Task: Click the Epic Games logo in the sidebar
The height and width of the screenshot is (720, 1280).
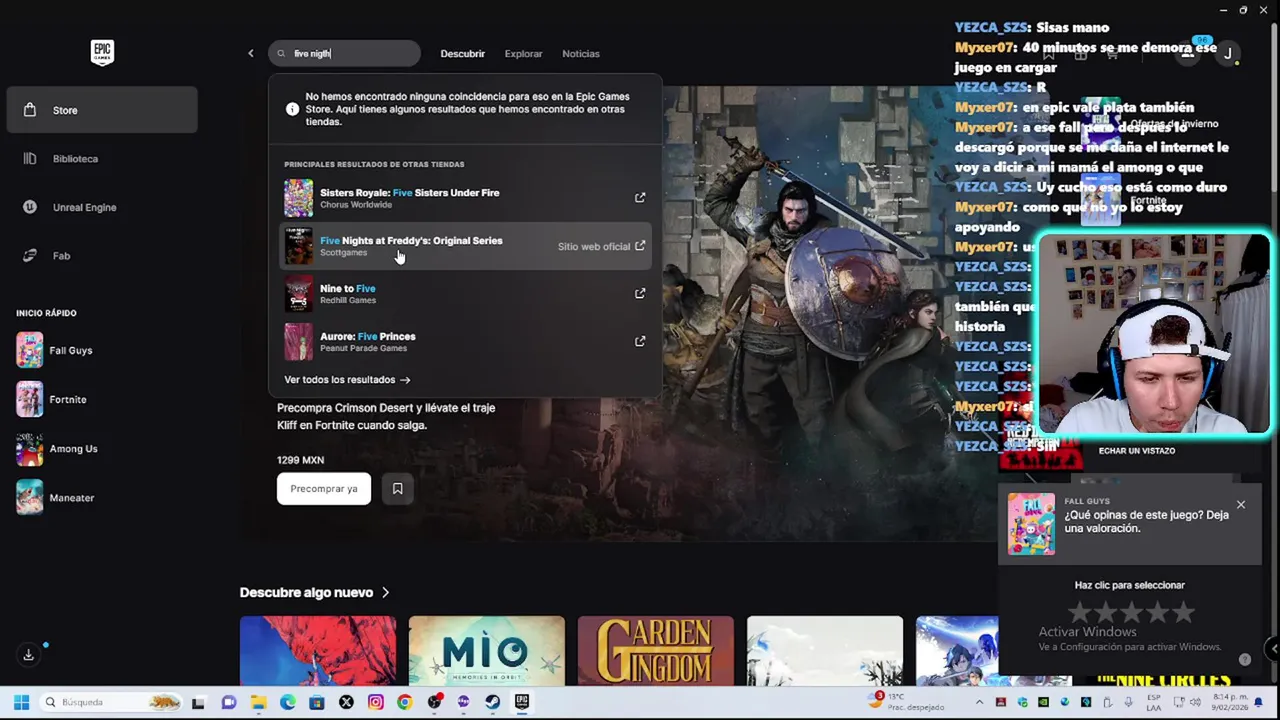Action: [102, 53]
